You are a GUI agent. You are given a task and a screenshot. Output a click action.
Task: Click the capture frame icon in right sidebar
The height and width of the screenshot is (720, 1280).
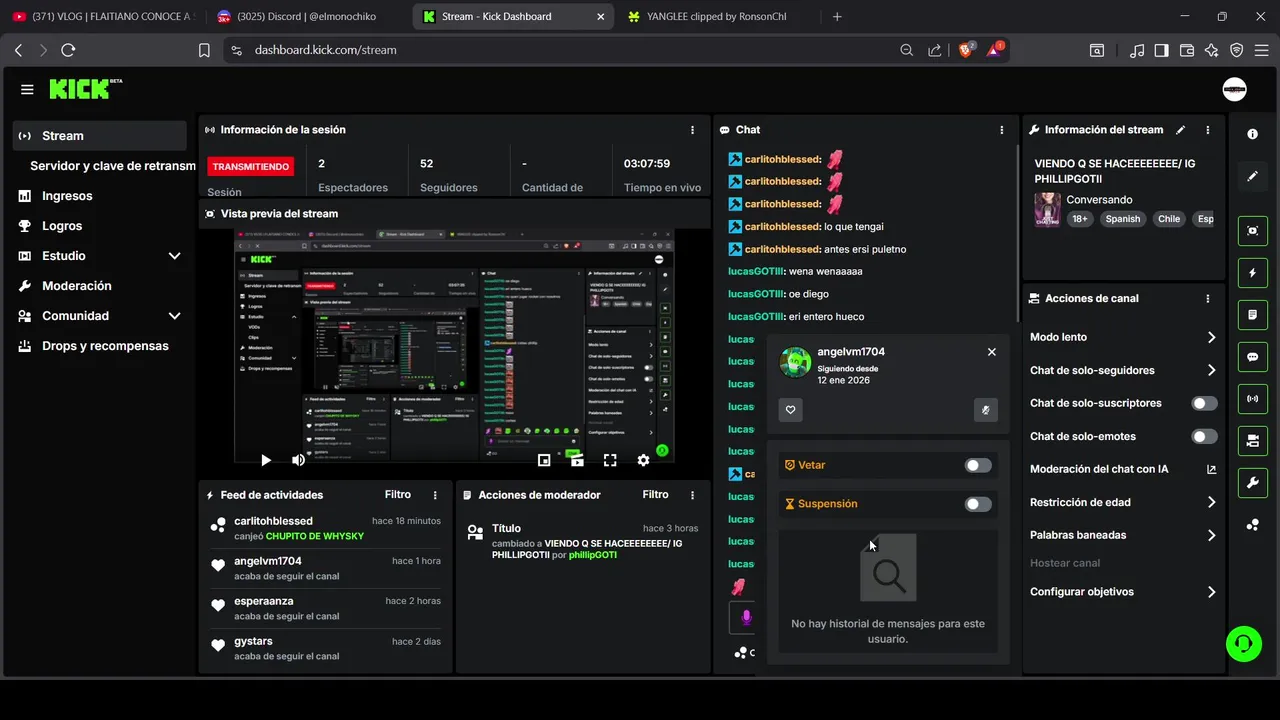pyautogui.click(x=1253, y=231)
